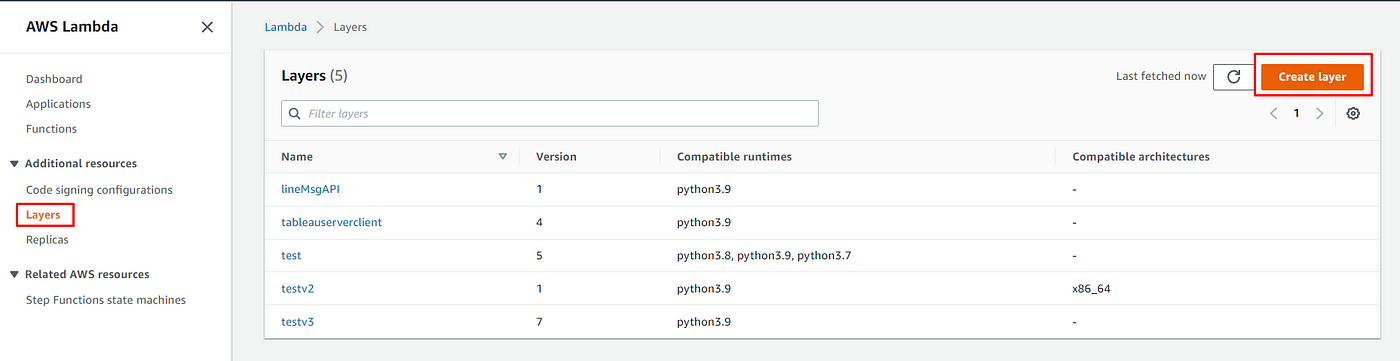Collapse Related AWS resources section

14,274
